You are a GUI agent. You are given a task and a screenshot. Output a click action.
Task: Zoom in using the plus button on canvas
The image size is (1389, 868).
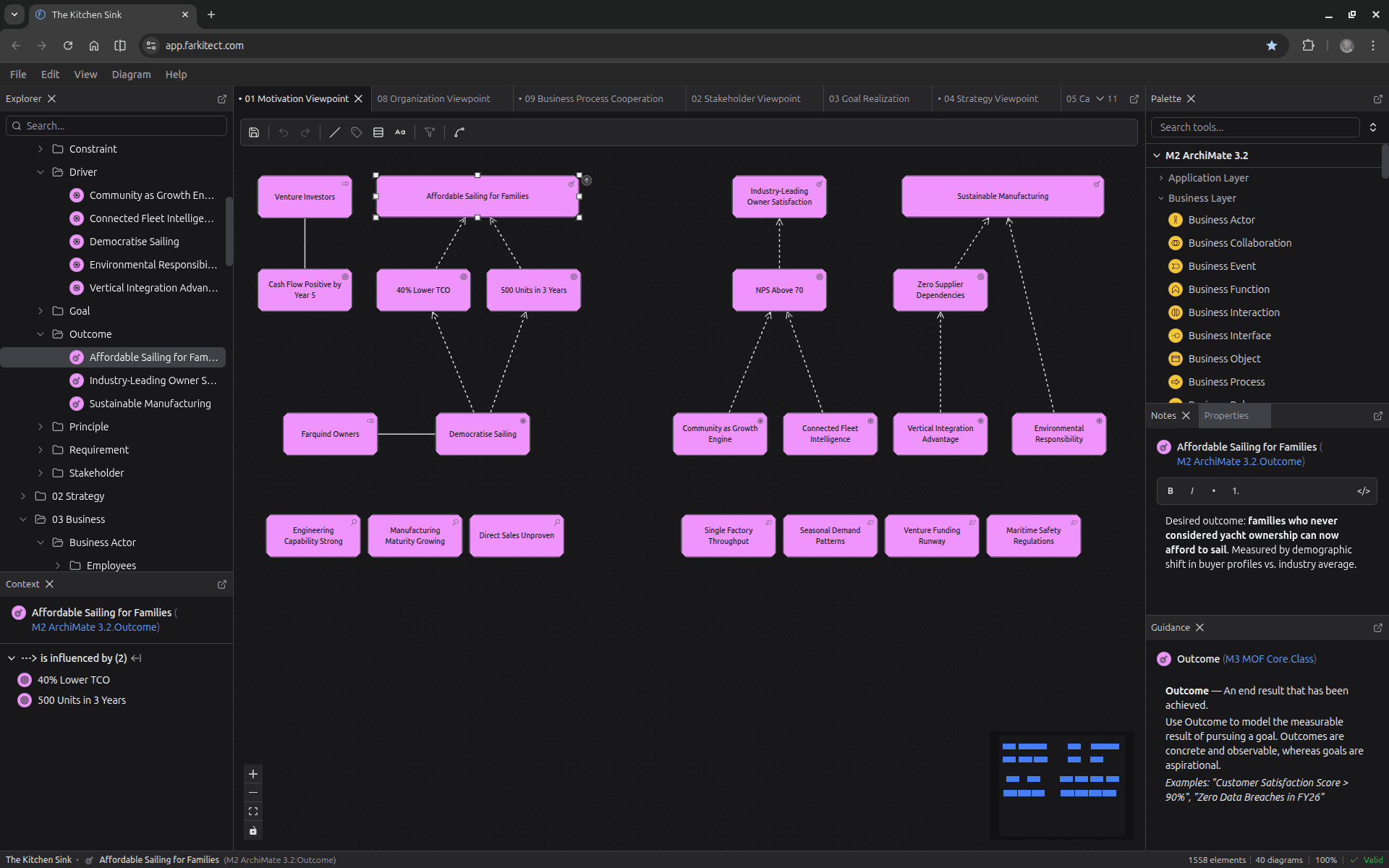click(x=253, y=774)
